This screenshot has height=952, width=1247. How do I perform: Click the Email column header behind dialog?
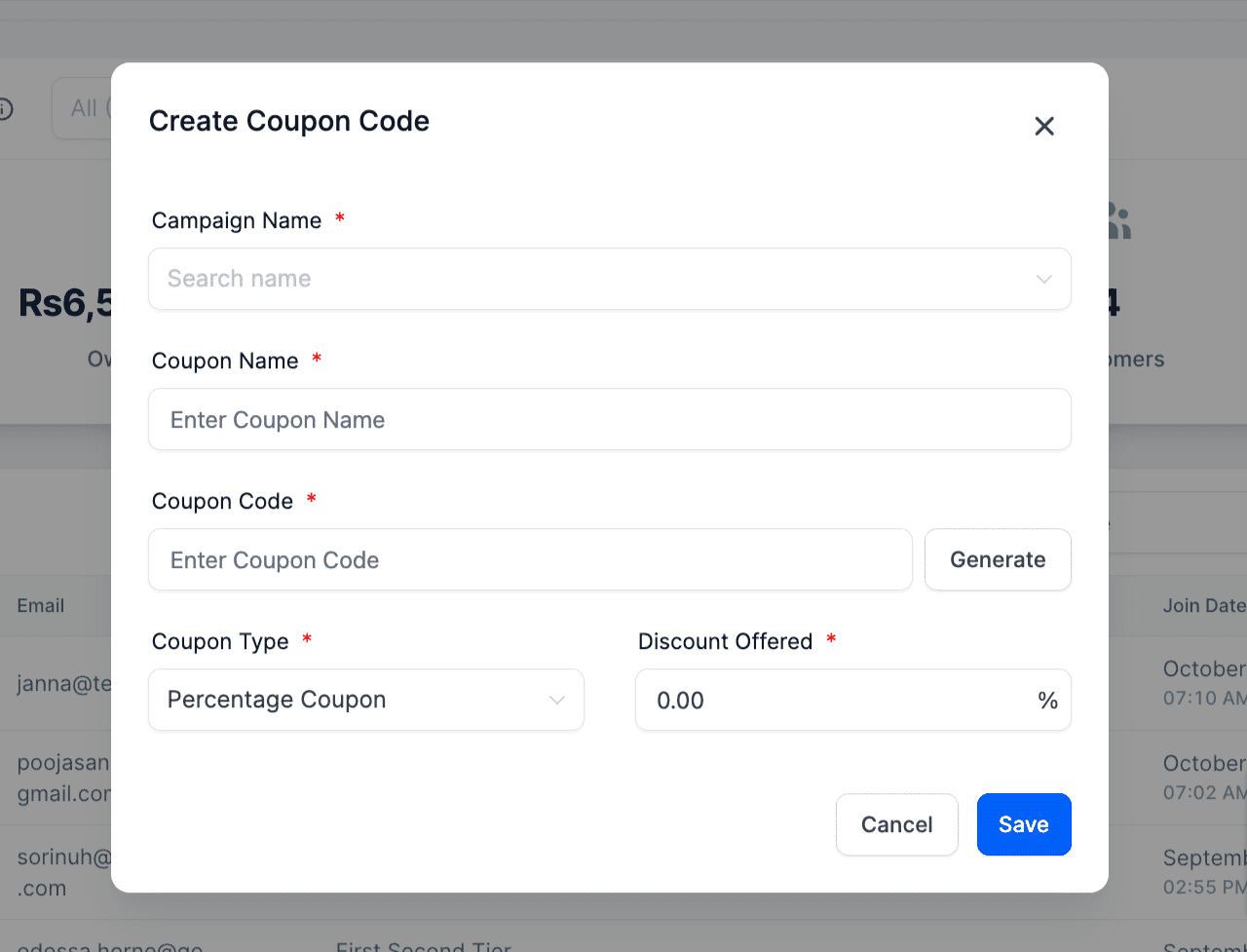click(41, 605)
